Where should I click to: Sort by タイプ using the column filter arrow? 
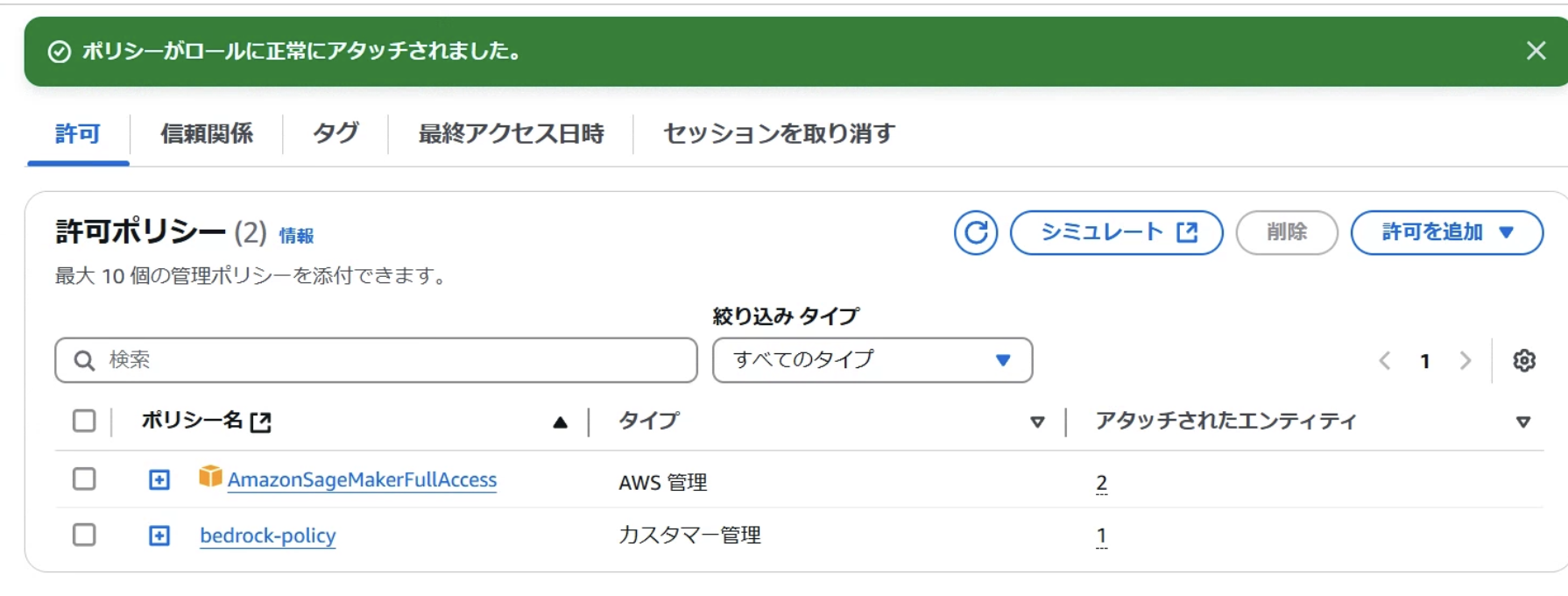coord(1039,422)
